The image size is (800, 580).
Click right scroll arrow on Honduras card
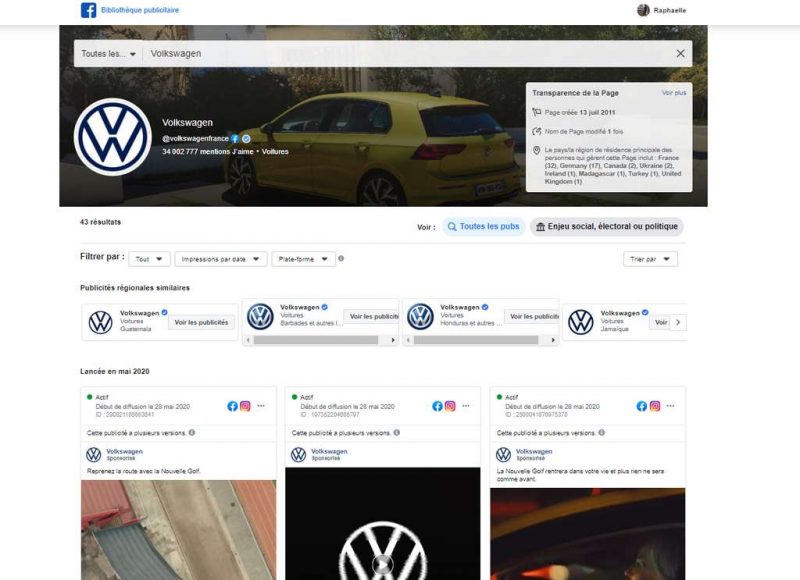click(x=553, y=340)
